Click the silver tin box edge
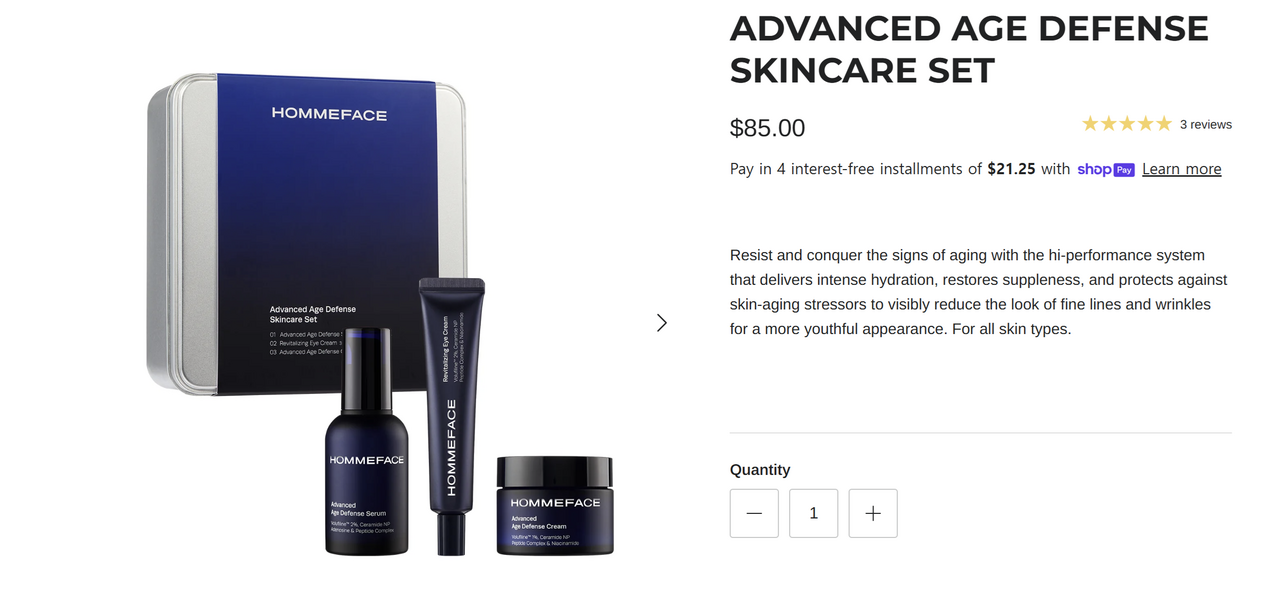 [x=182, y=235]
